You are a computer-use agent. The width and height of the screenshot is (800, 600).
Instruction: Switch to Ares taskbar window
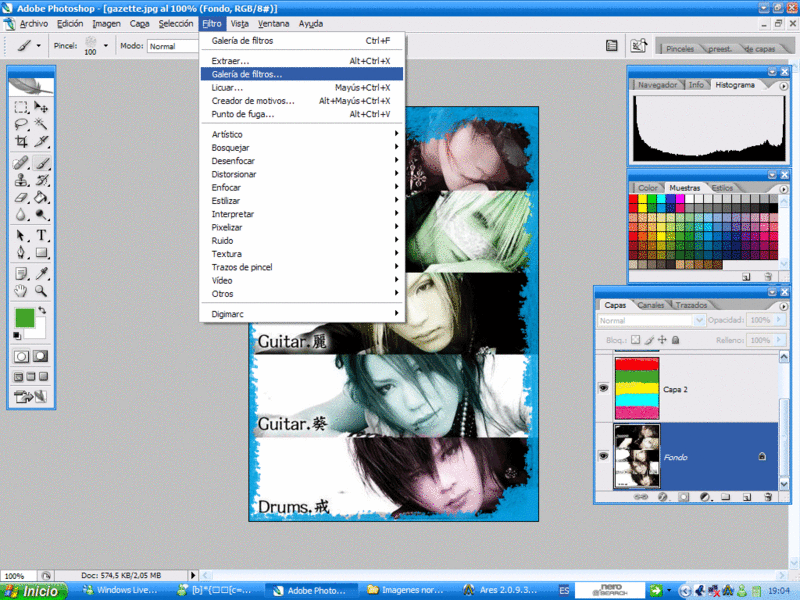point(500,590)
